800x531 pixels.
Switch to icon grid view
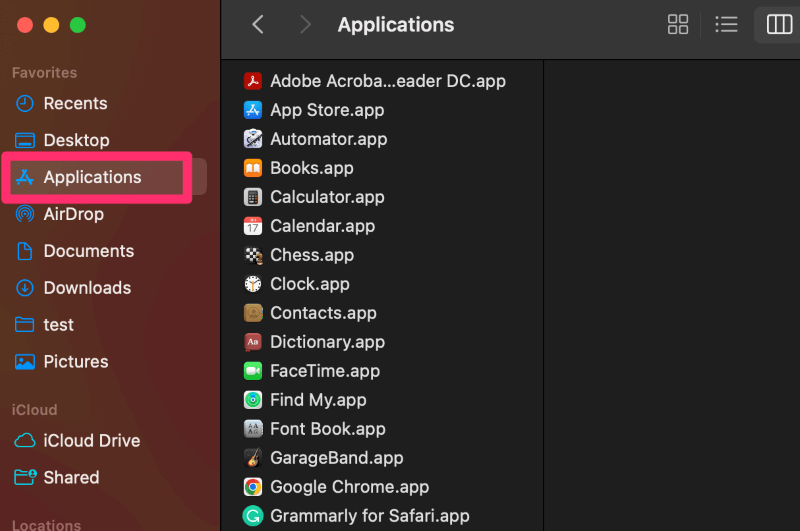pyautogui.click(x=678, y=24)
